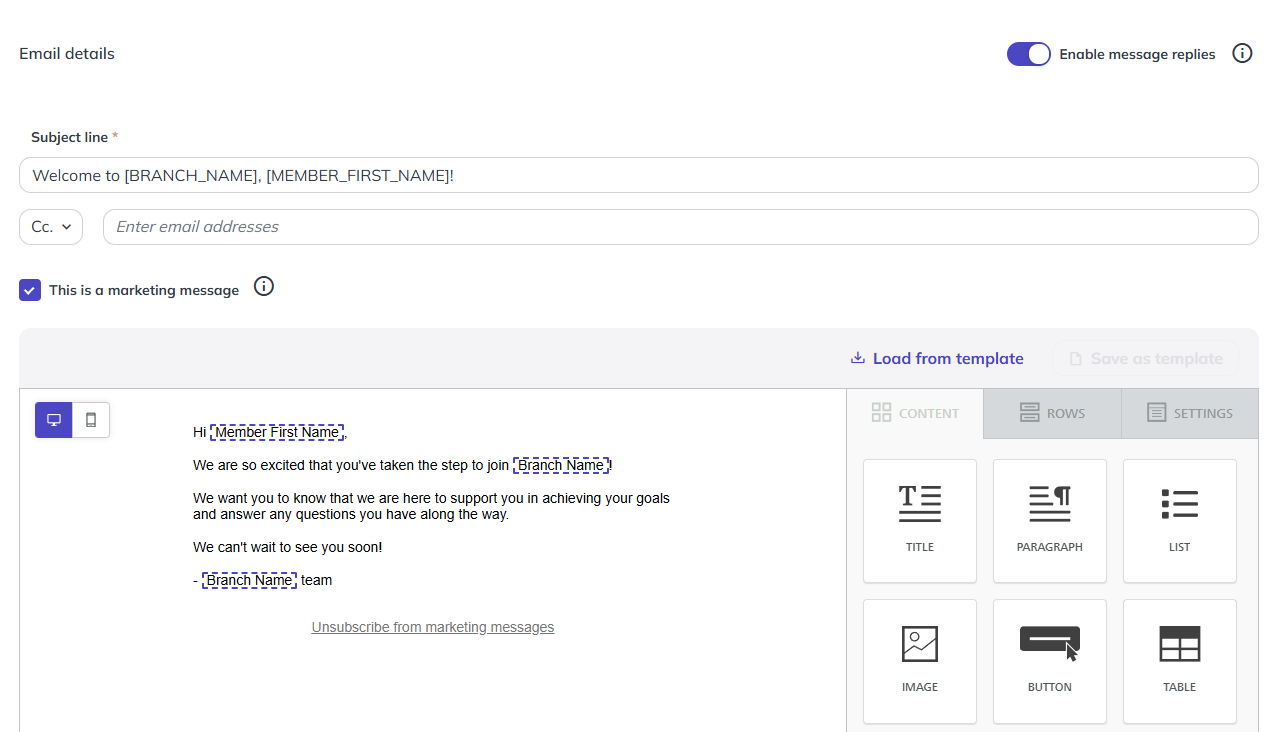This screenshot has width=1272, height=732.
Task: Switch to mobile preview mode
Action: pos(91,420)
